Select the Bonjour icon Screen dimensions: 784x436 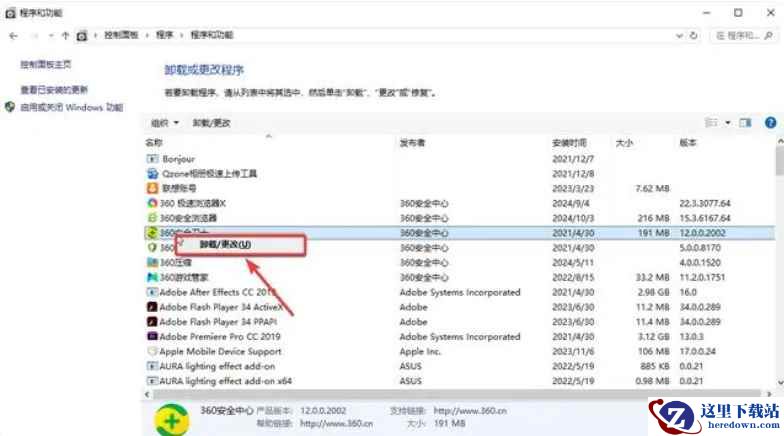coord(152,158)
